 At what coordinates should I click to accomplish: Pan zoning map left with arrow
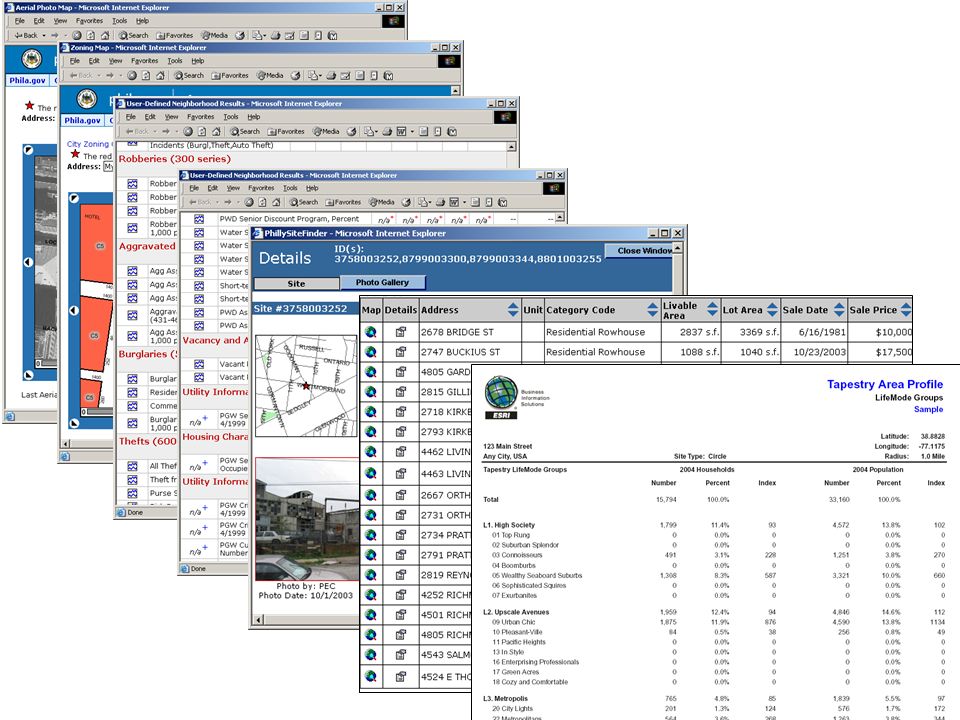tap(74, 310)
